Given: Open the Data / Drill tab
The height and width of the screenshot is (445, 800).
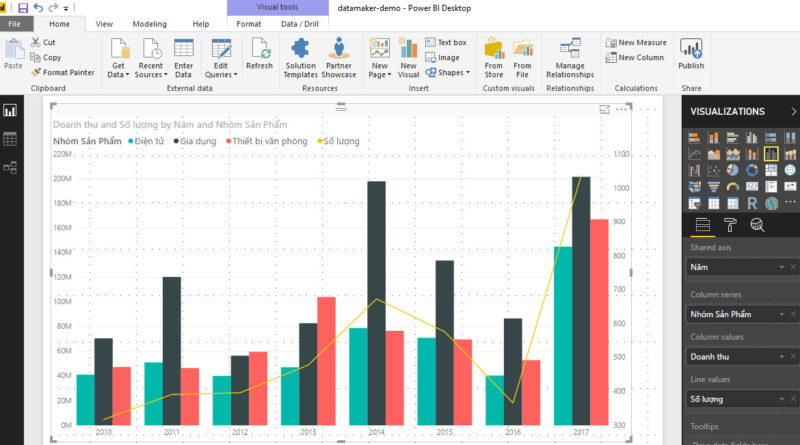Looking at the screenshot, I should (299, 23).
